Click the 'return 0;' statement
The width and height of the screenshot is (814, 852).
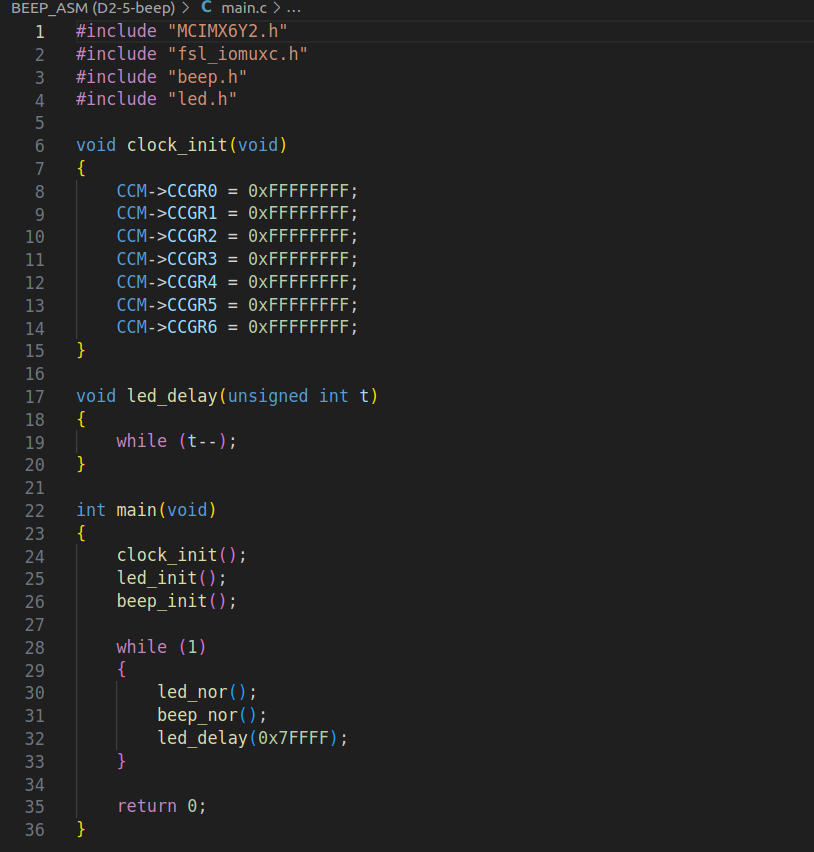tap(161, 806)
